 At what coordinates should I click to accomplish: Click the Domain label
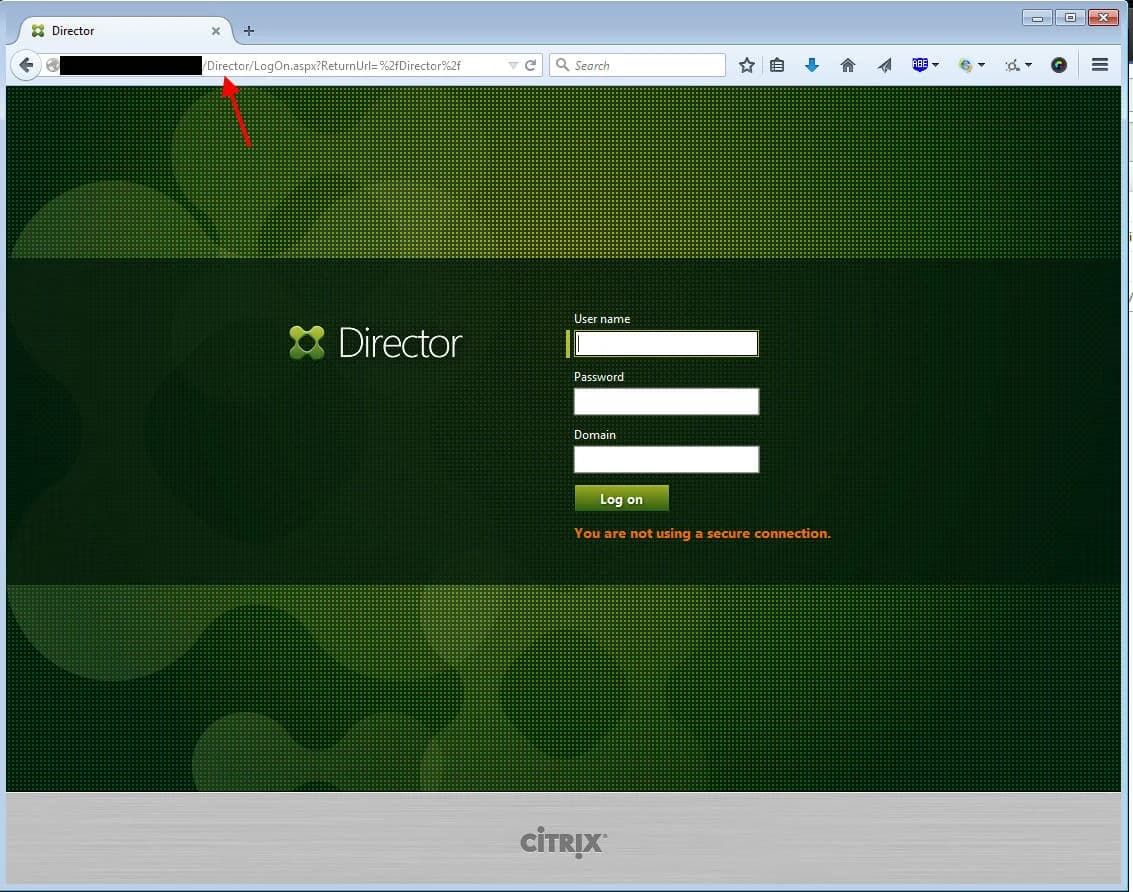[x=594, y=434]
